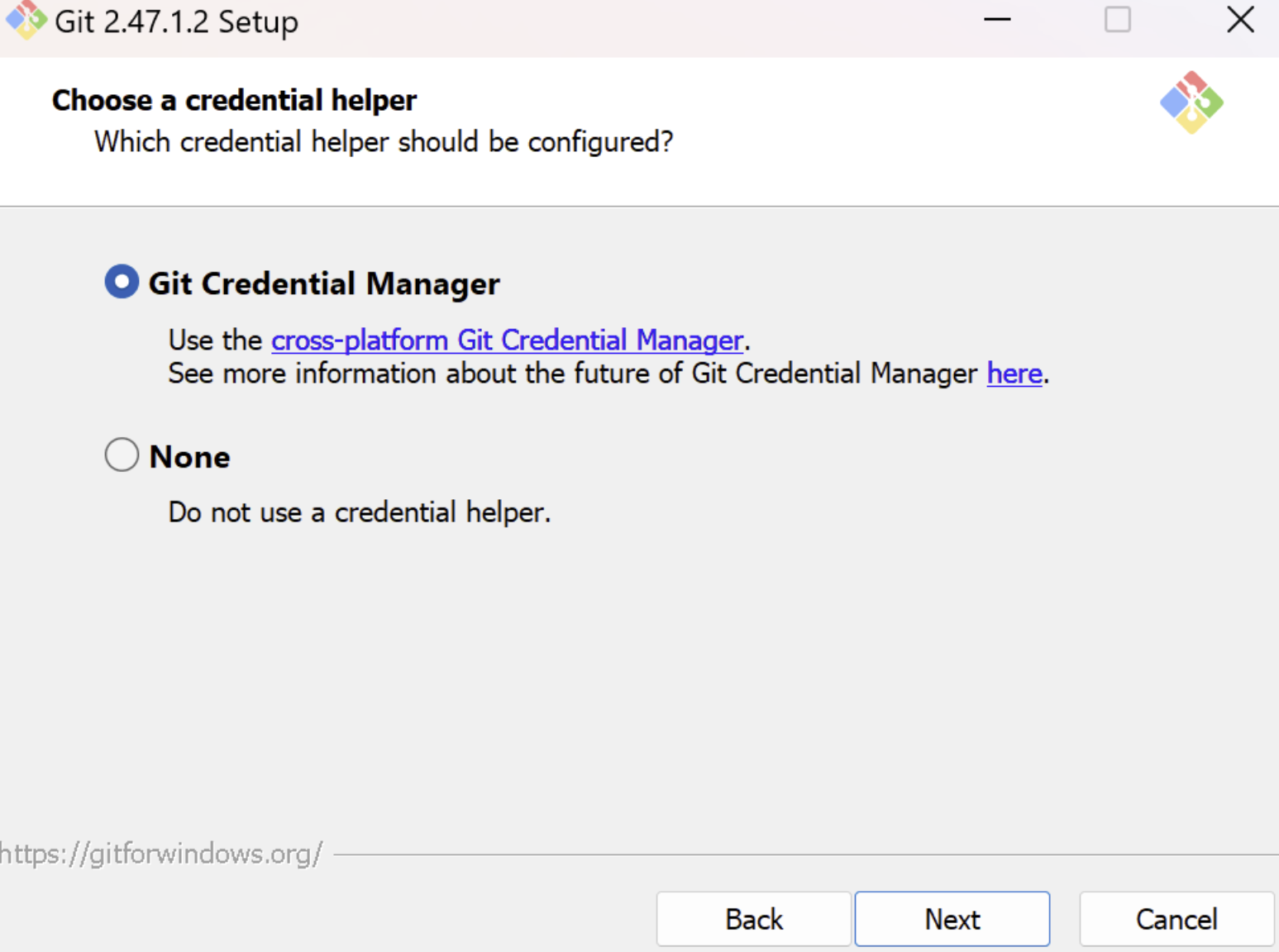Screen dimensions: 1279x952
Task: Click the "None" option label
Action: tap(189, 456)
